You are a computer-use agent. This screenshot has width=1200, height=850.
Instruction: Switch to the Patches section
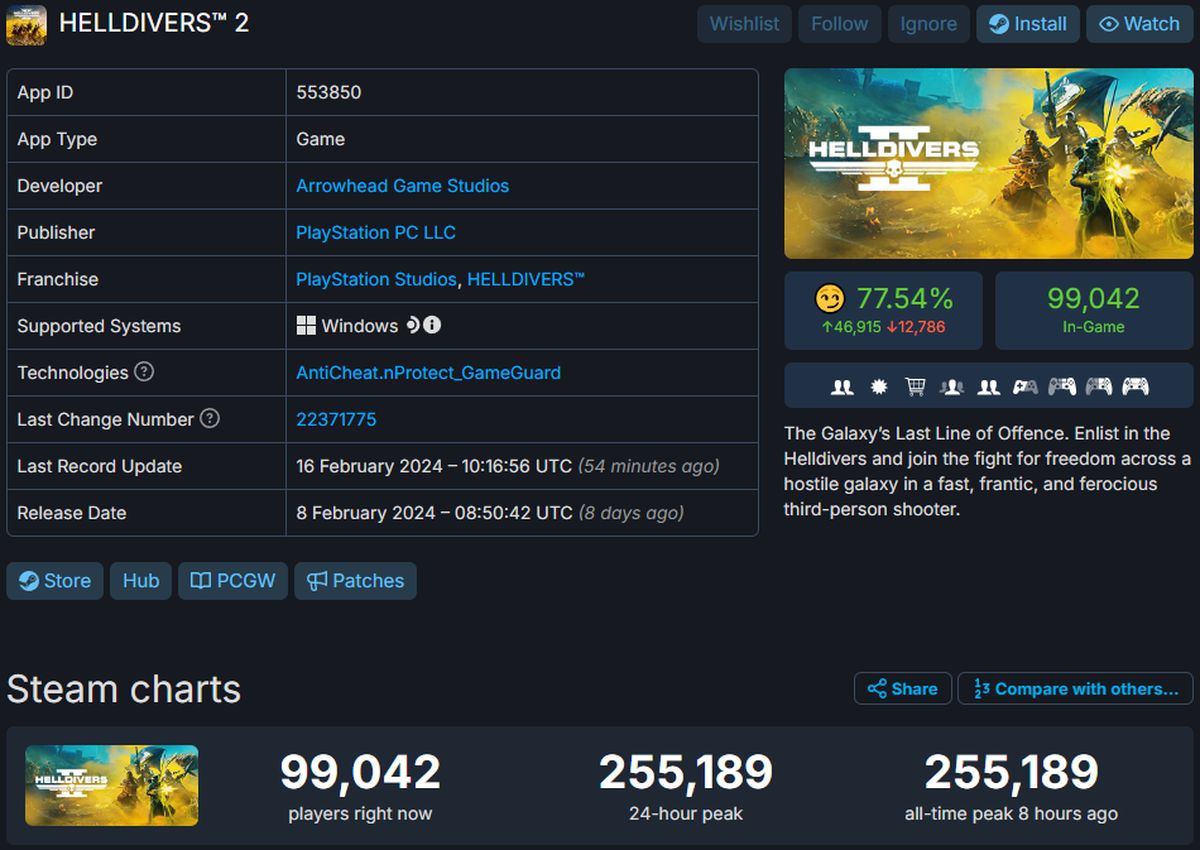click(355, 581)
